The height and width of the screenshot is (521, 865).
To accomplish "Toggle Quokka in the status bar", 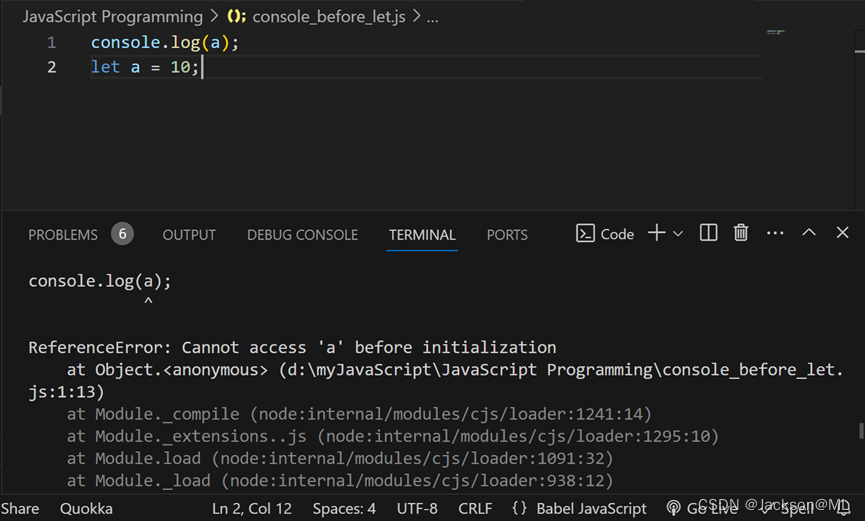I will pos(85,508).
